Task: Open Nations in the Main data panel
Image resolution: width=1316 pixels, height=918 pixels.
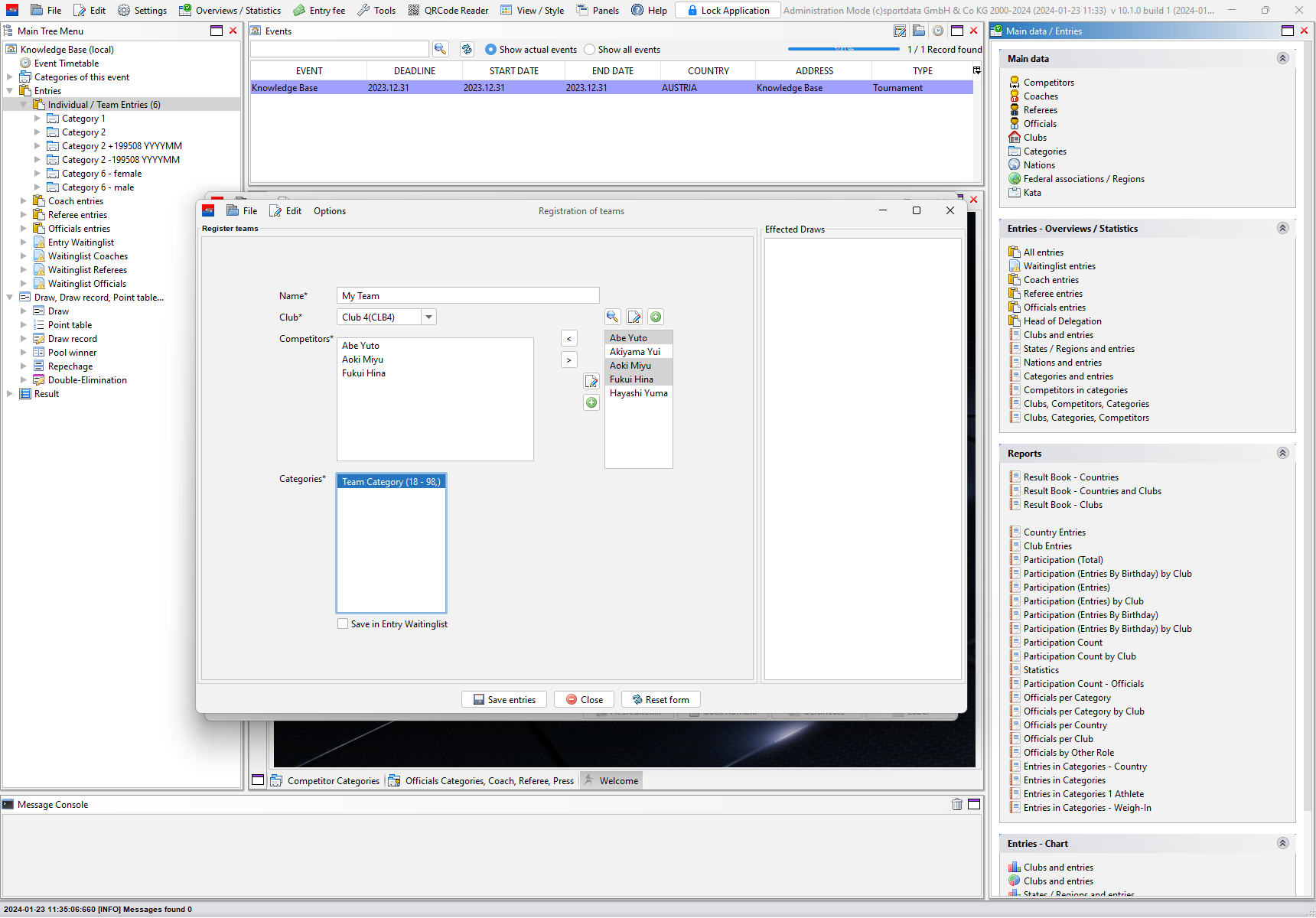Action: click(1039, 165)
